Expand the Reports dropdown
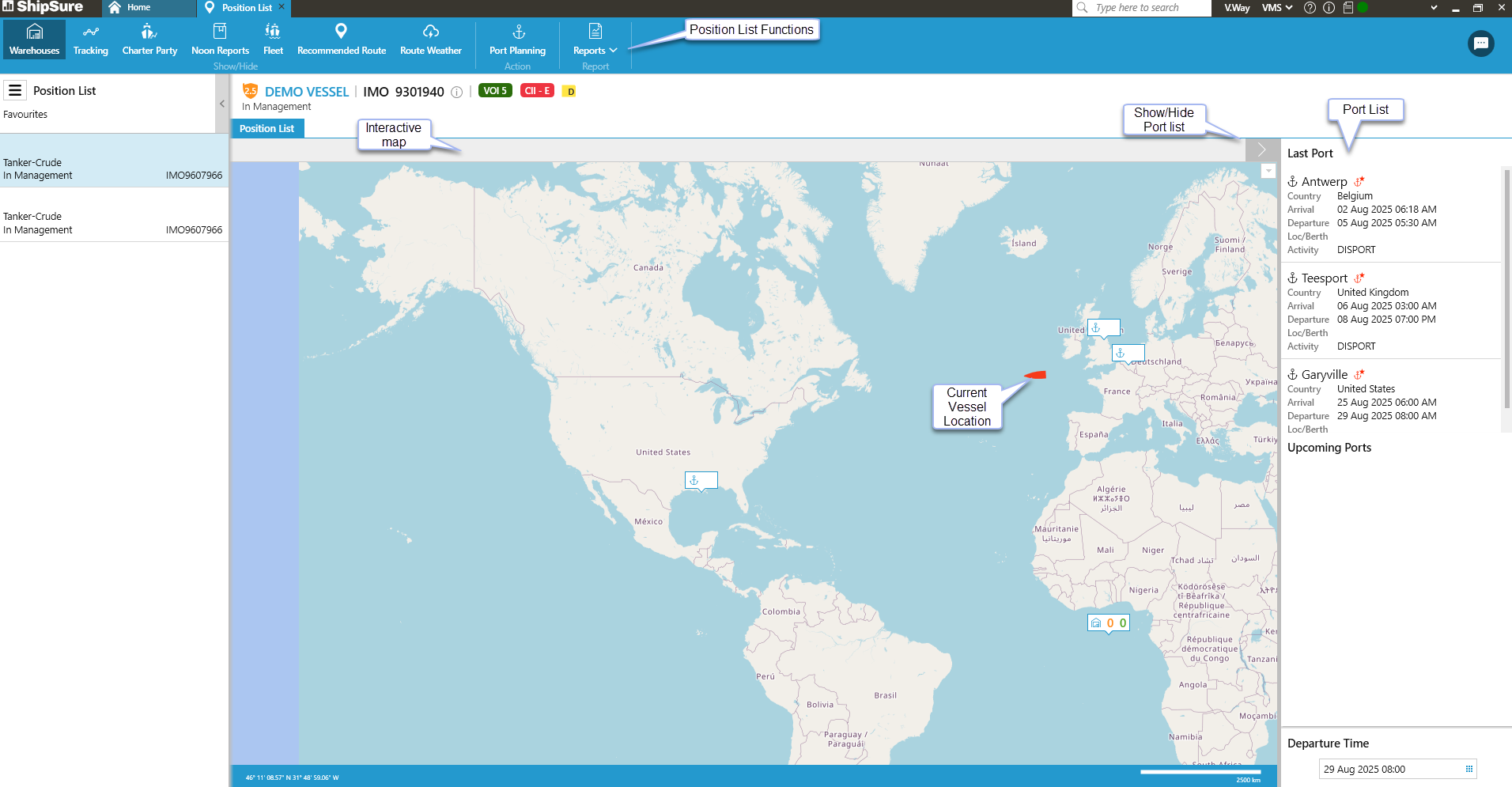This screenshot has width=1512, height=787. (595, 50)
